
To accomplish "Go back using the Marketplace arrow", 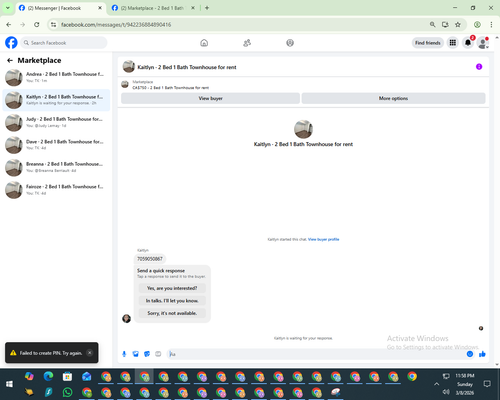I will coord(10,60).
